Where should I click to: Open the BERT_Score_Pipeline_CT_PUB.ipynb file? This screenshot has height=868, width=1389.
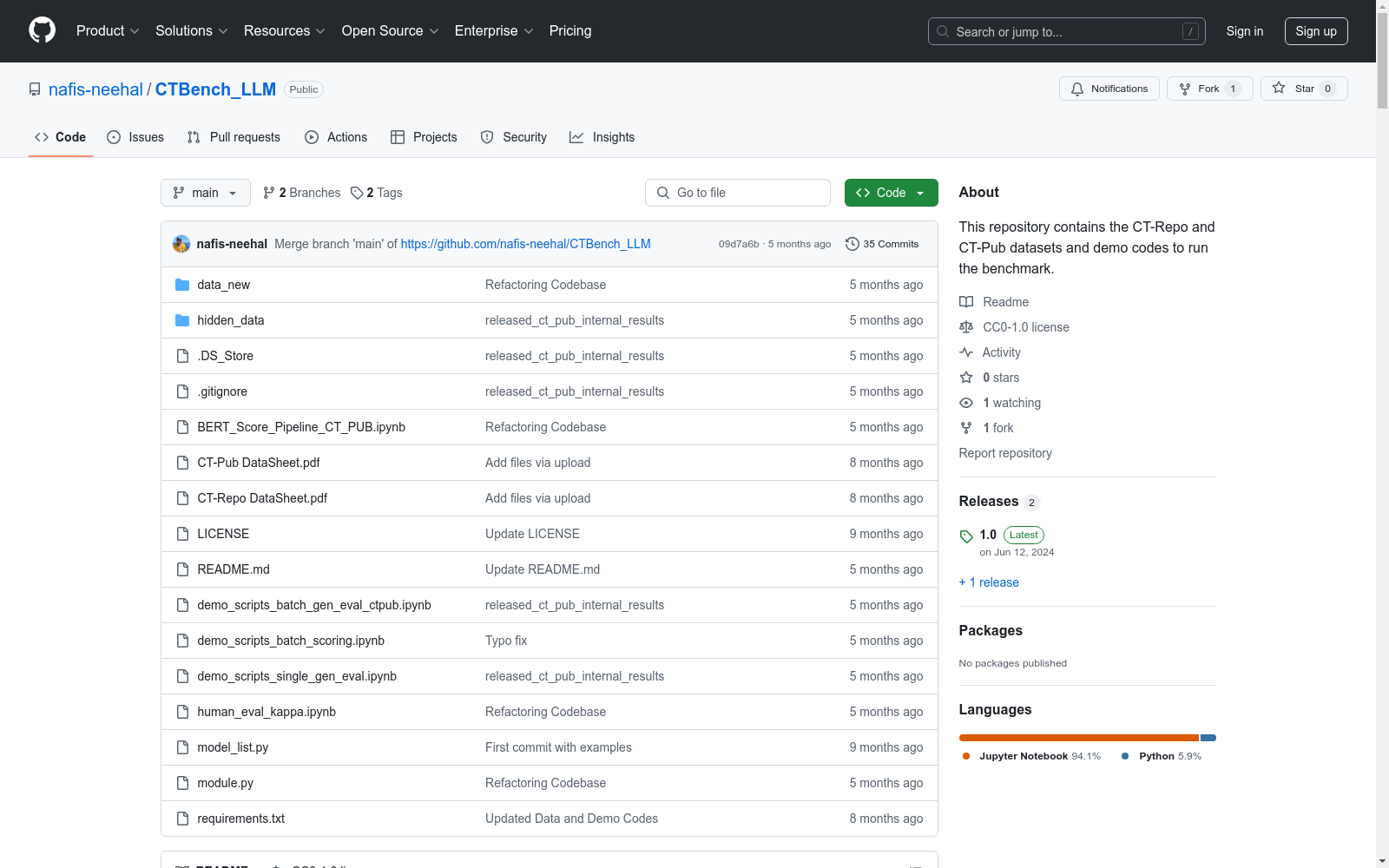click(301, 427)
